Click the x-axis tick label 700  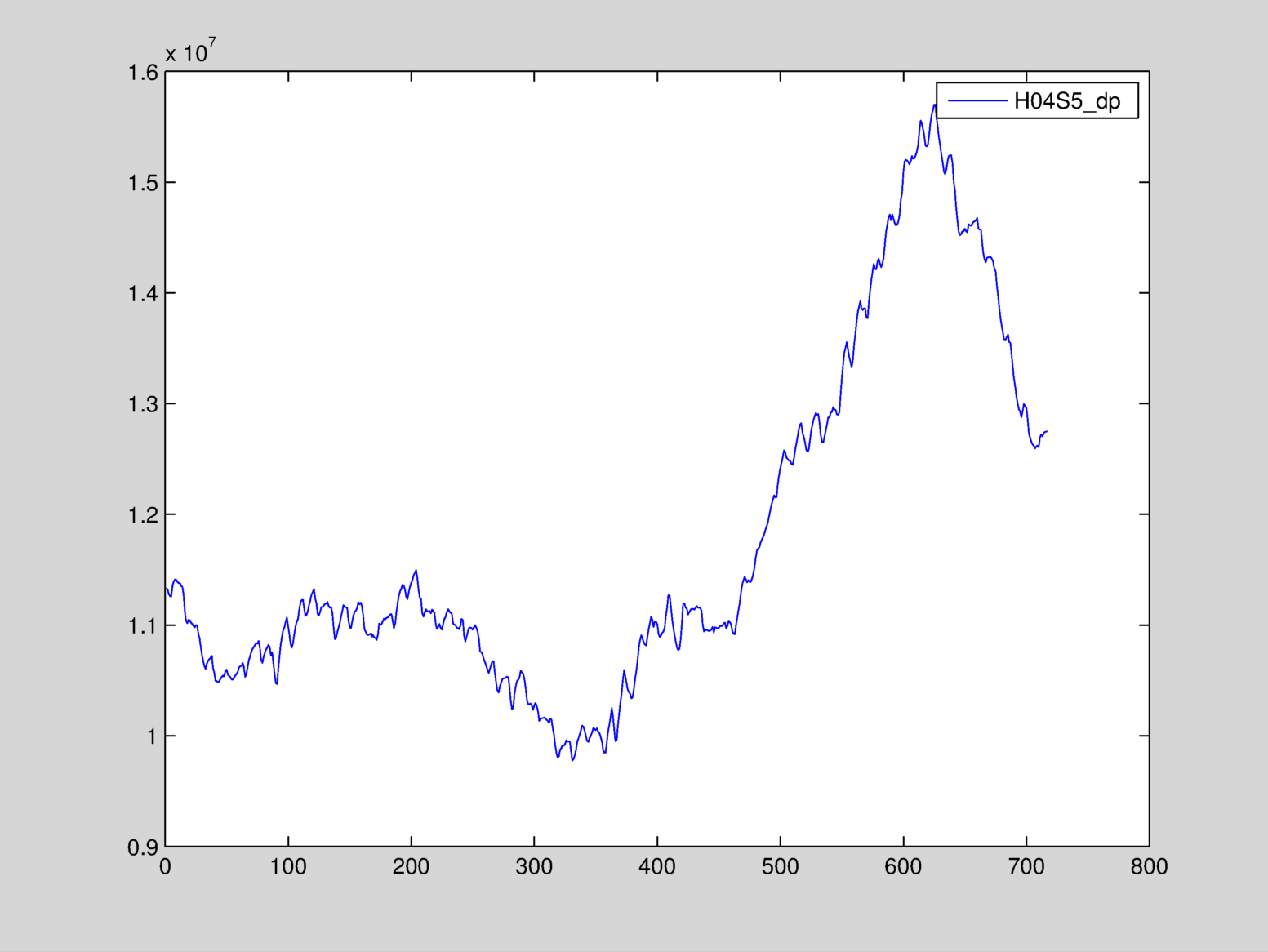pyautogui.click(x=1026, y=867)
